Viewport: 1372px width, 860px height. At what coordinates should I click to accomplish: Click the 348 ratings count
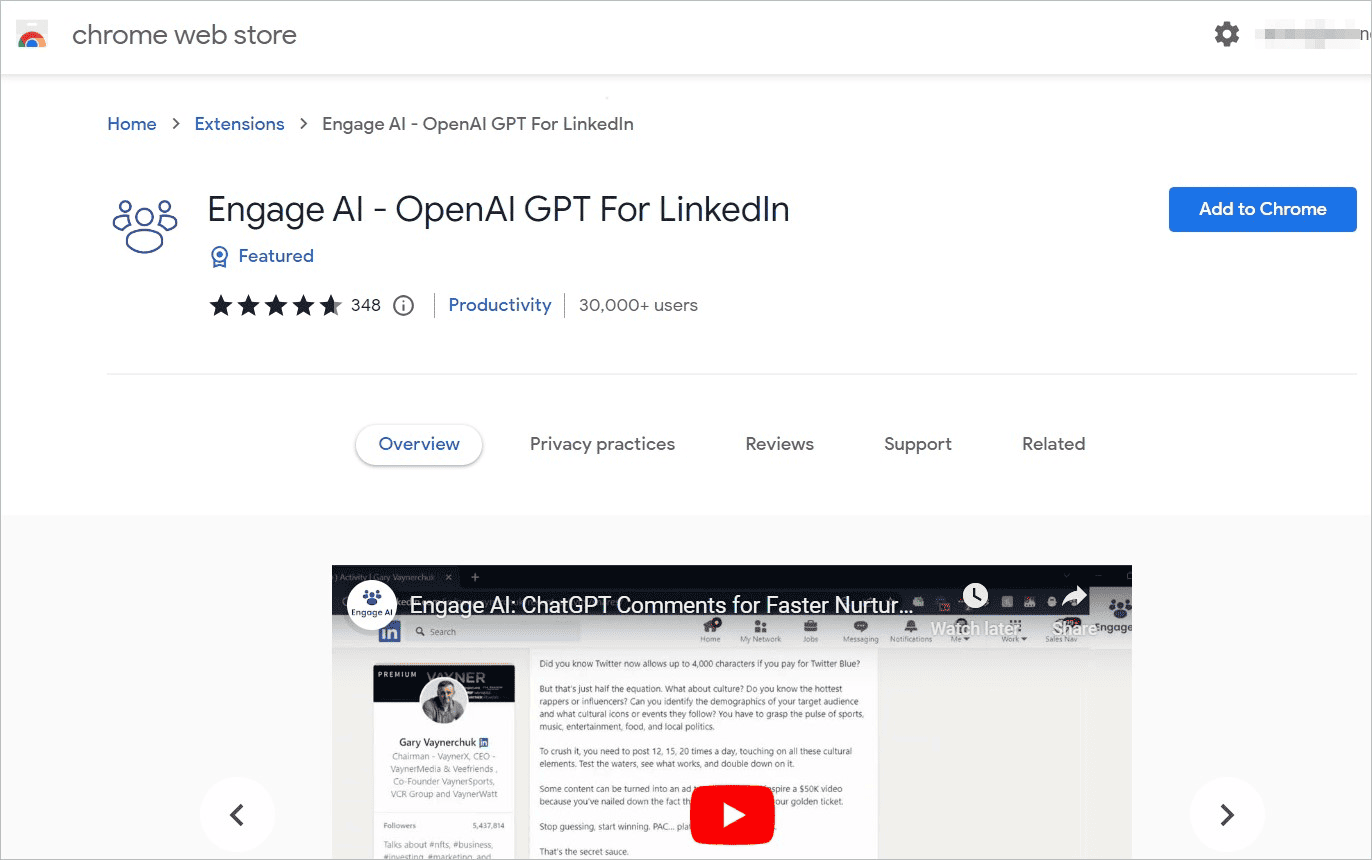point(366,305)
